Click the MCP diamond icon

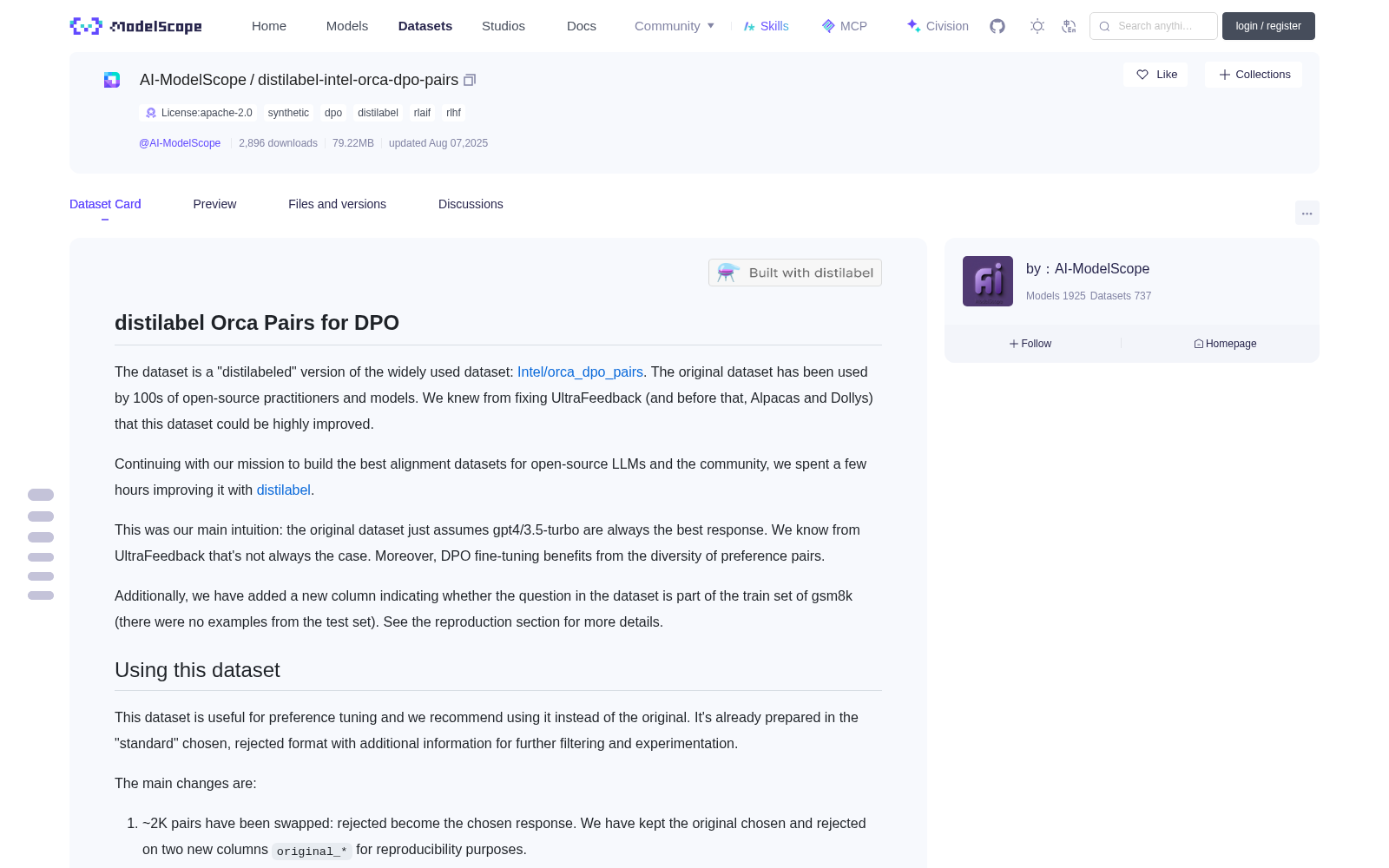[x=828, y=26]
